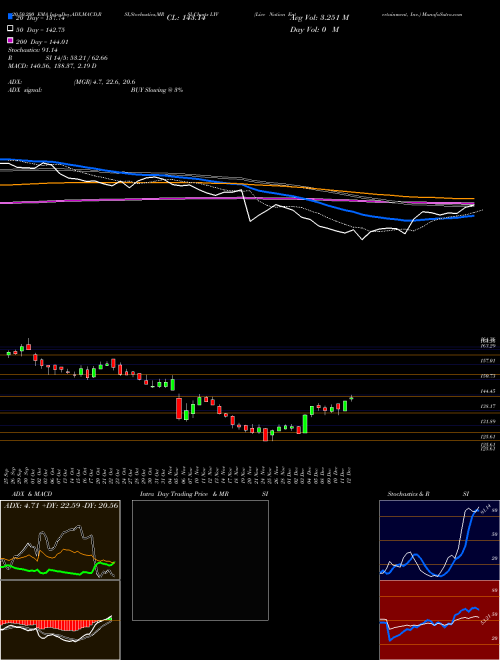Click the MACD values line in the header
500x660 pixels.
click(x=52, y=66)
